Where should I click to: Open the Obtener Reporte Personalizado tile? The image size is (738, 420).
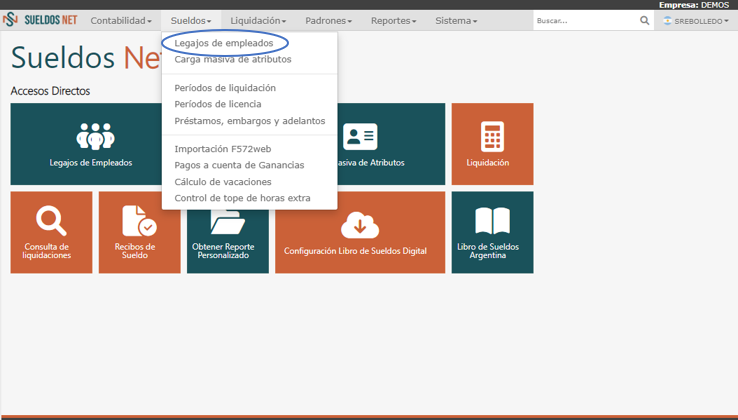(x=228, y=240)
